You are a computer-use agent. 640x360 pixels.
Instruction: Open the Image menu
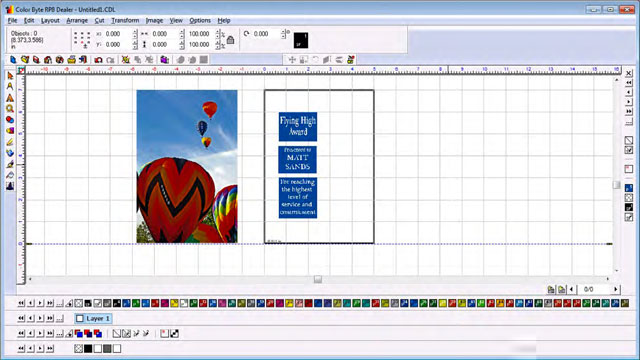[x=154, y=20]
